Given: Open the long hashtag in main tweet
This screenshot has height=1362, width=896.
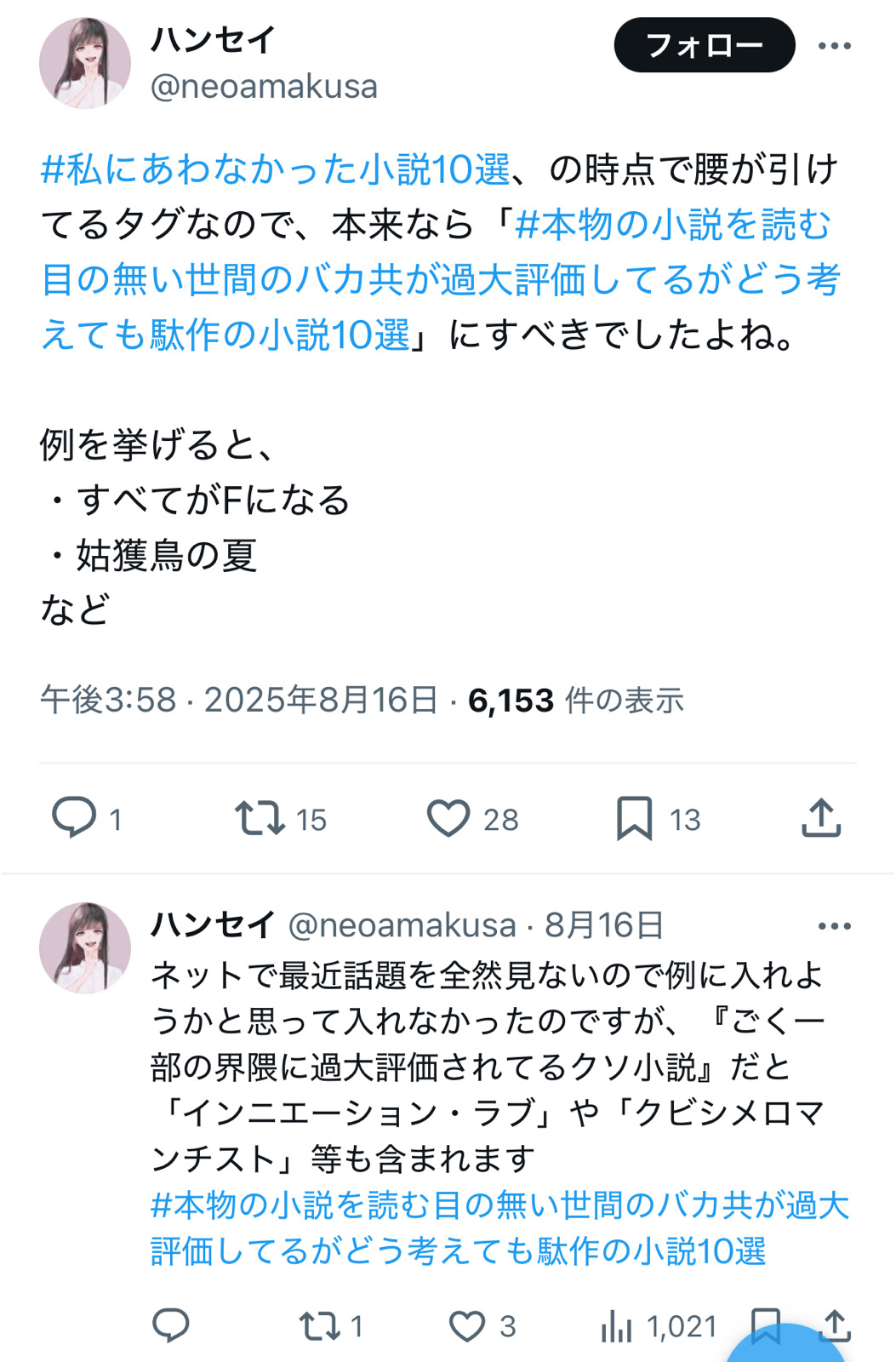Looking at the screenshot, I should tap(441, 279).
